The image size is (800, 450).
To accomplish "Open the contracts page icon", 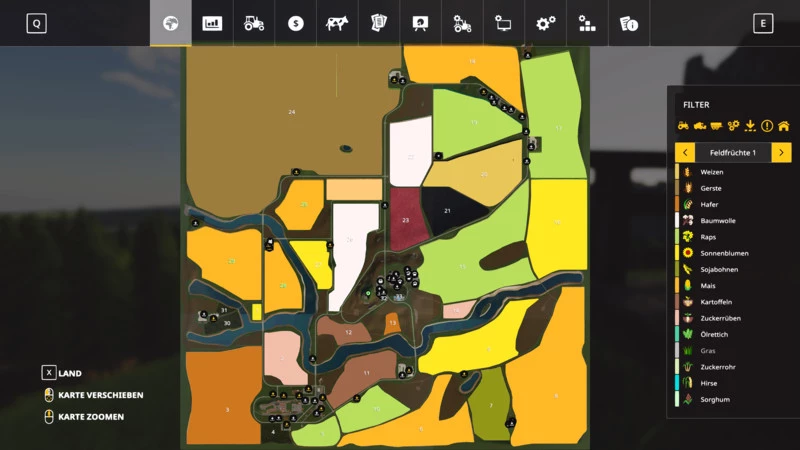I will pyautogui.click(x=379, y=23).
